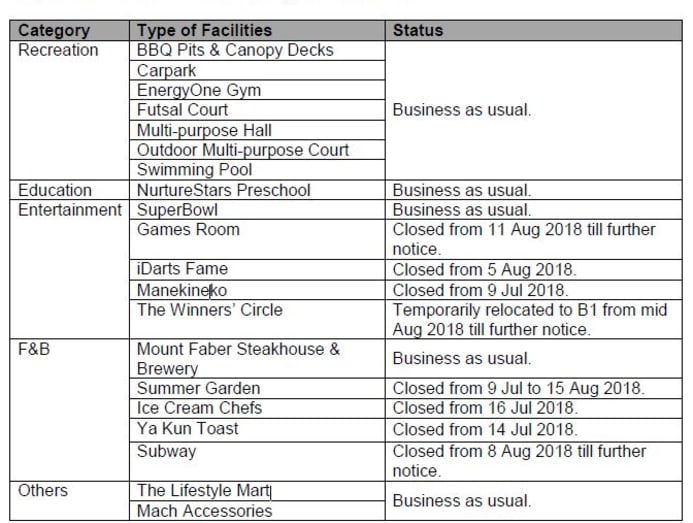
Task: Select the Ice Cream Chefs cell
Action: (199, 408)
